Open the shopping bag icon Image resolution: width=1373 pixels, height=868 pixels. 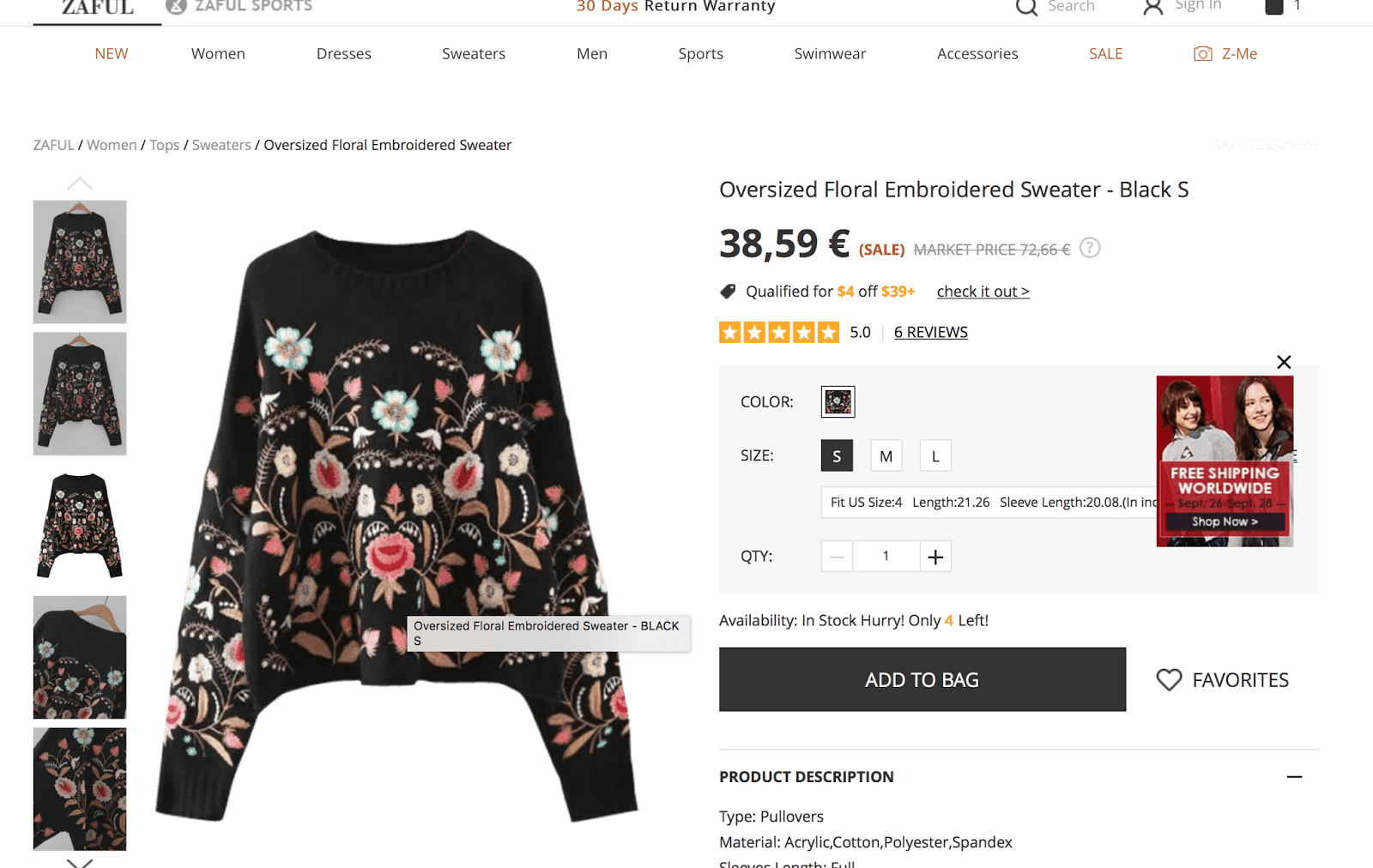pos(1274,7)
